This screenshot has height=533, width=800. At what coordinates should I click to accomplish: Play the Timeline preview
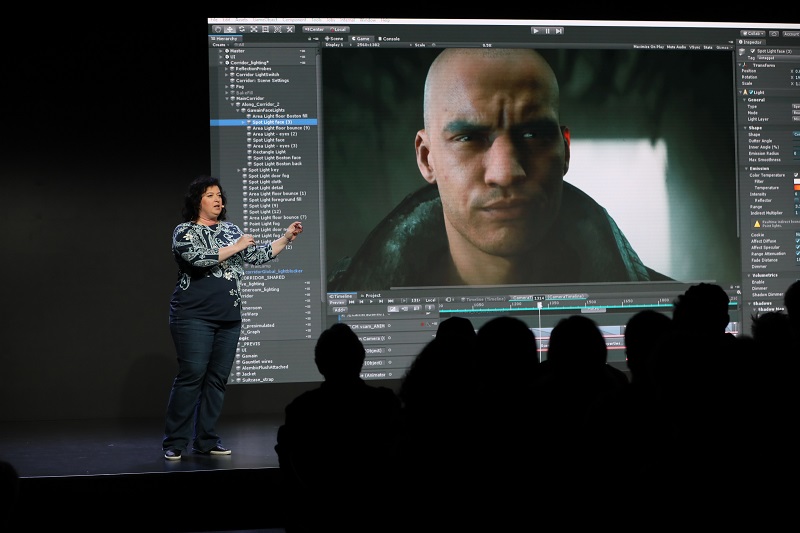pos(371,302)
